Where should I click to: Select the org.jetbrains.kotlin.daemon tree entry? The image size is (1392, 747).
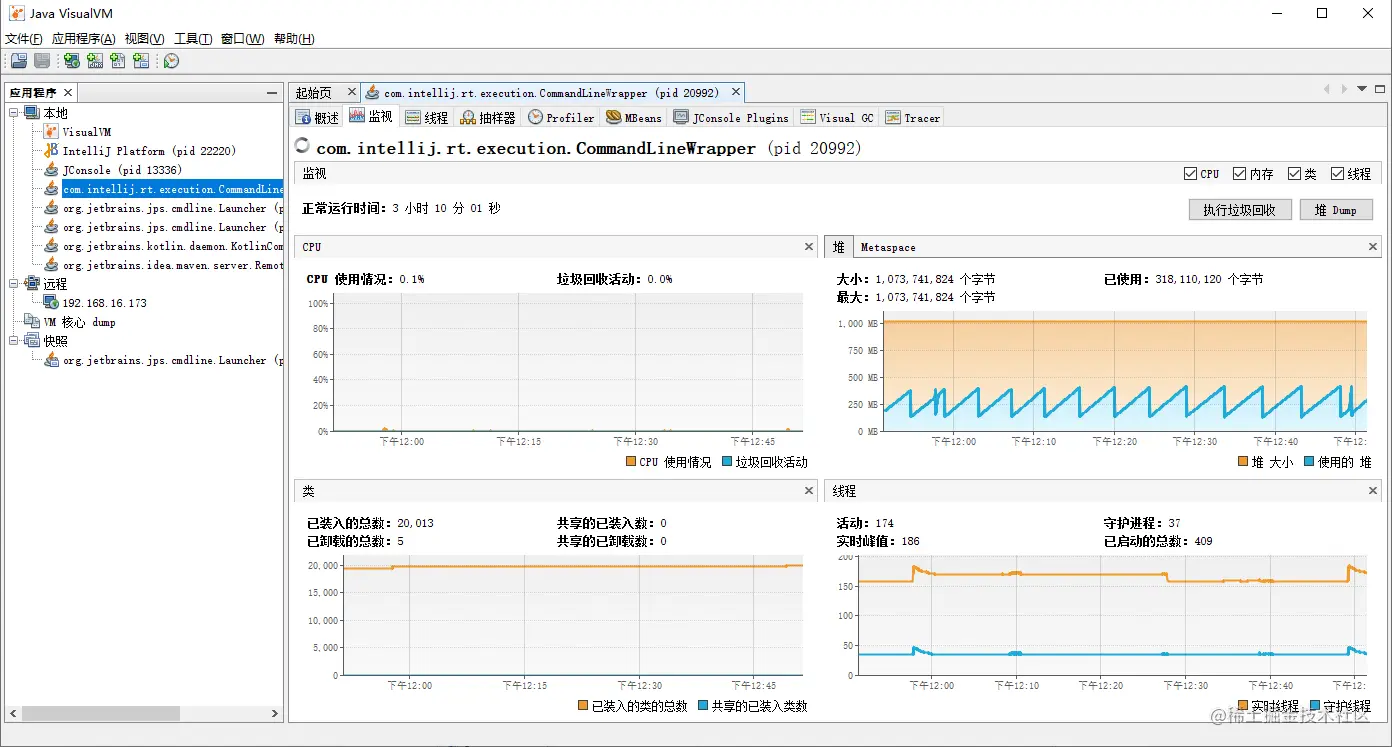pos(172,246)
